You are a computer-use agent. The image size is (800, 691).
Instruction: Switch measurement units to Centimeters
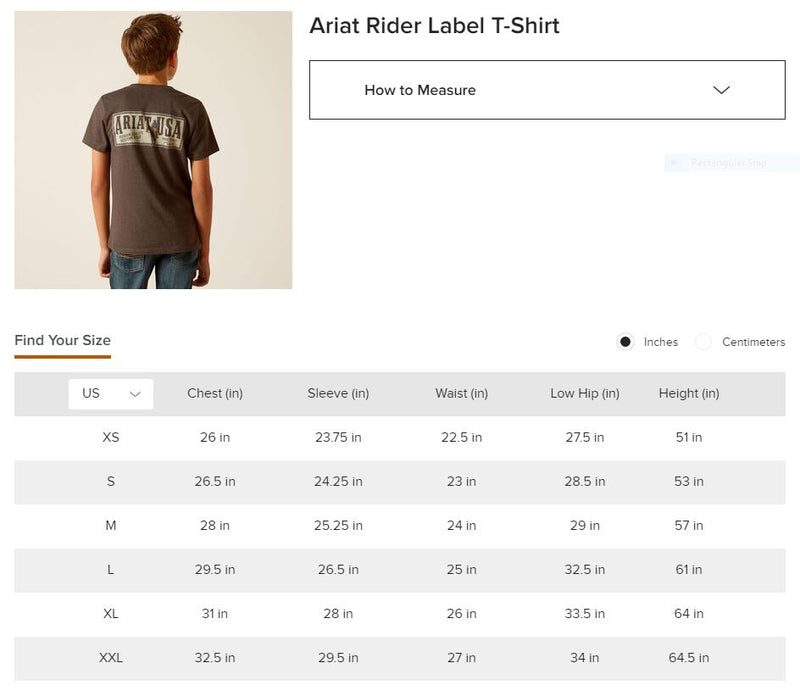coord(704,341)
